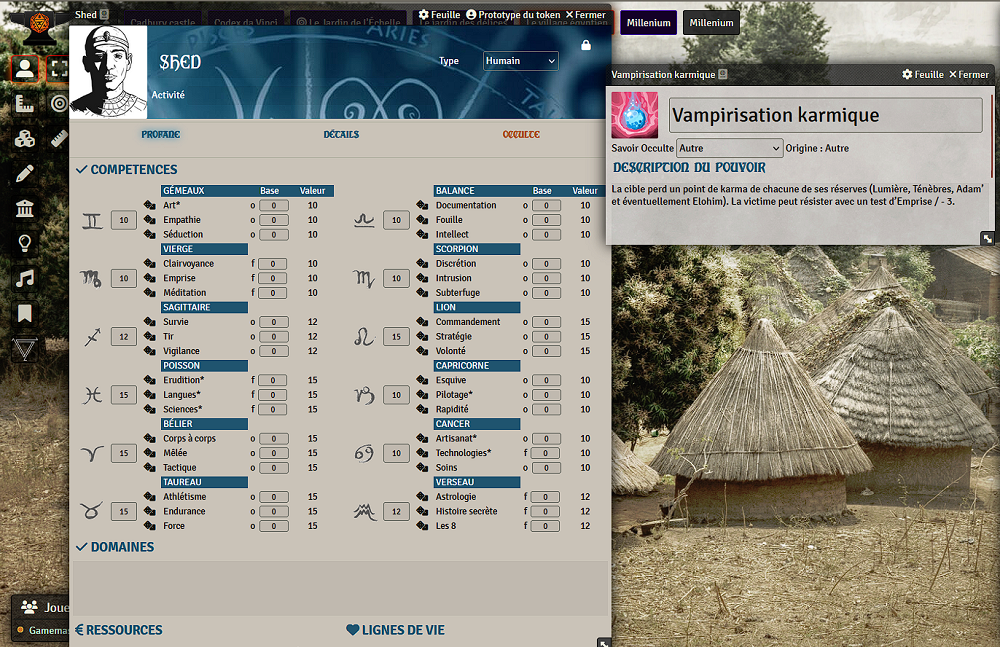Open the Drawing tools pencil icon
This screenshot has width=1000, height=647.
[x=25, y=173]
